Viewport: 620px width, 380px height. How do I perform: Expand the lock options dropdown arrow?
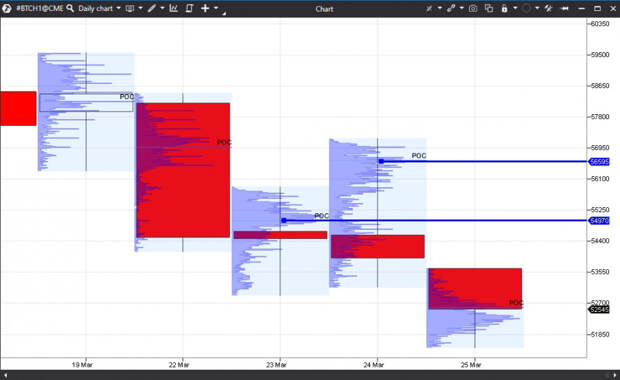click(x=515, y=8)
